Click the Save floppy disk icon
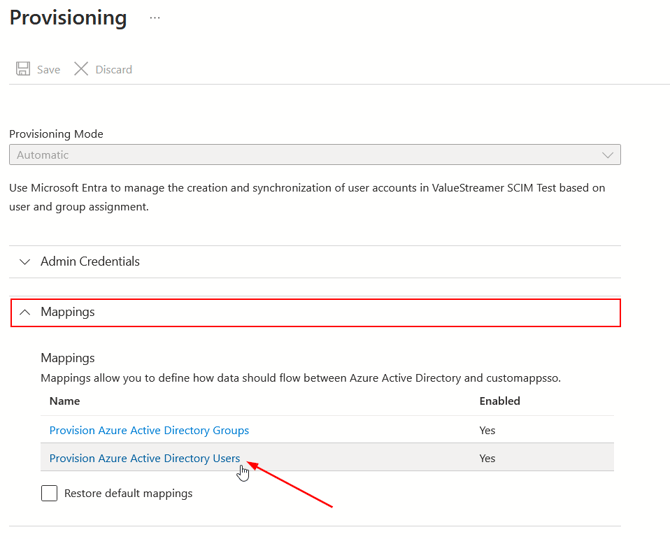The image size is (670, 539). coord(23,69)
